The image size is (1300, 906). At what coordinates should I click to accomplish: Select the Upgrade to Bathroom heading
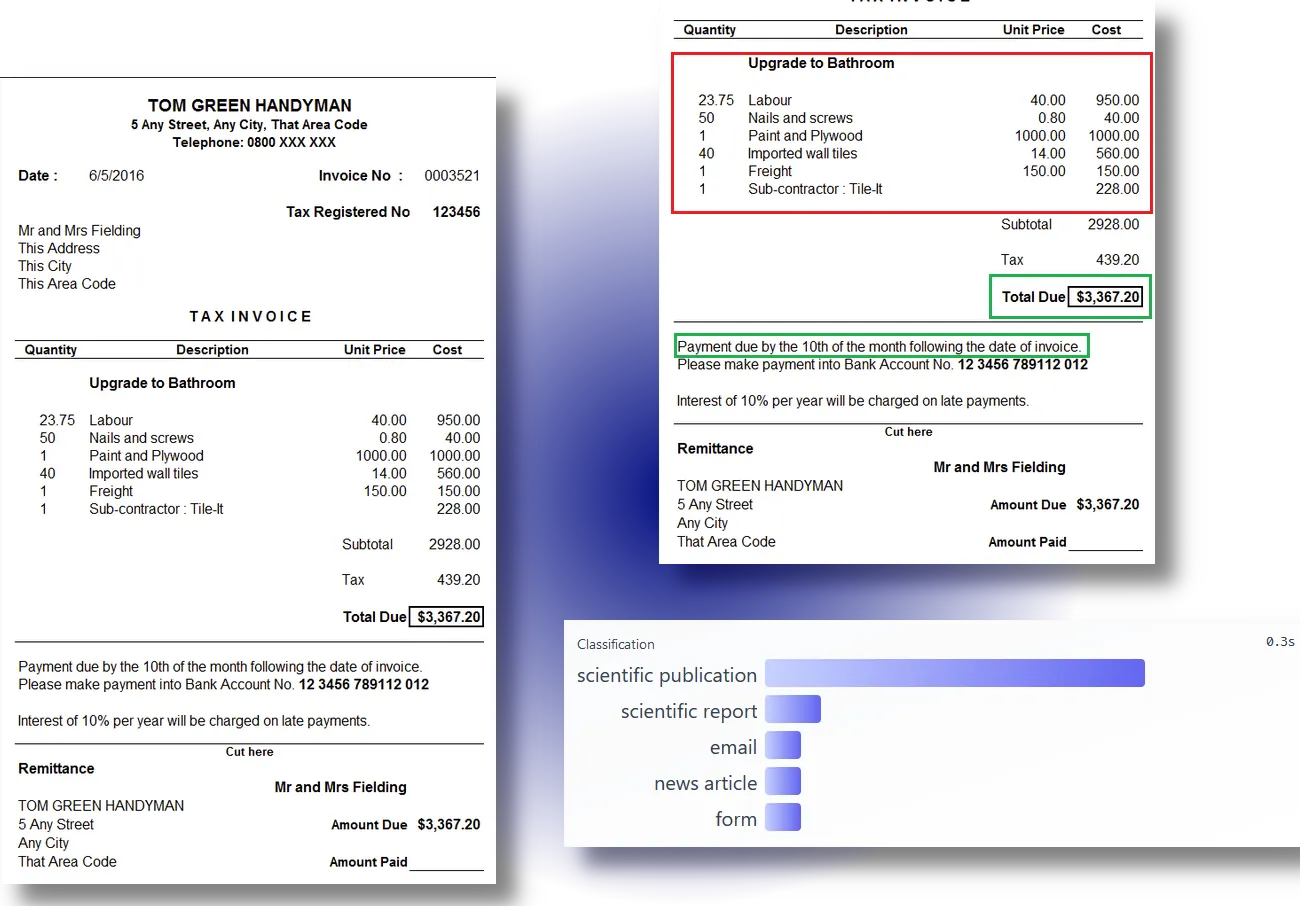point(162,383)
